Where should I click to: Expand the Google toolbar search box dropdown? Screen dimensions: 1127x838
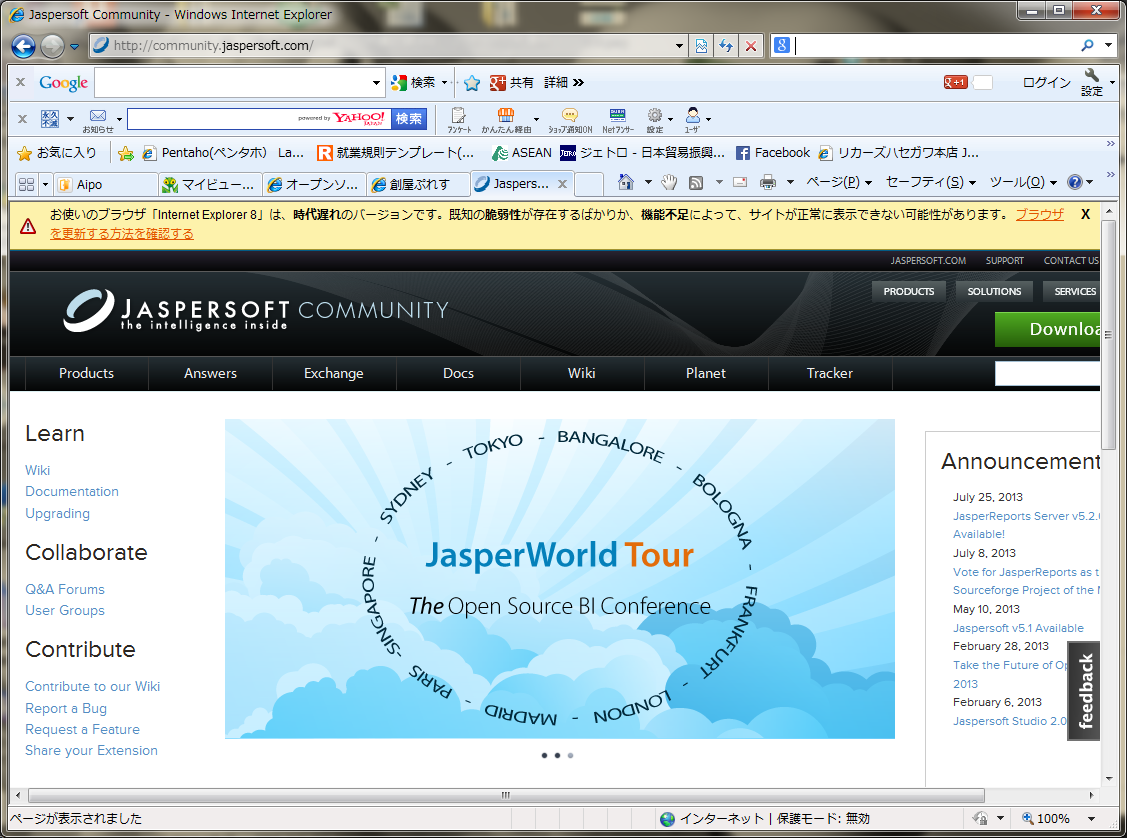point(376,83)
